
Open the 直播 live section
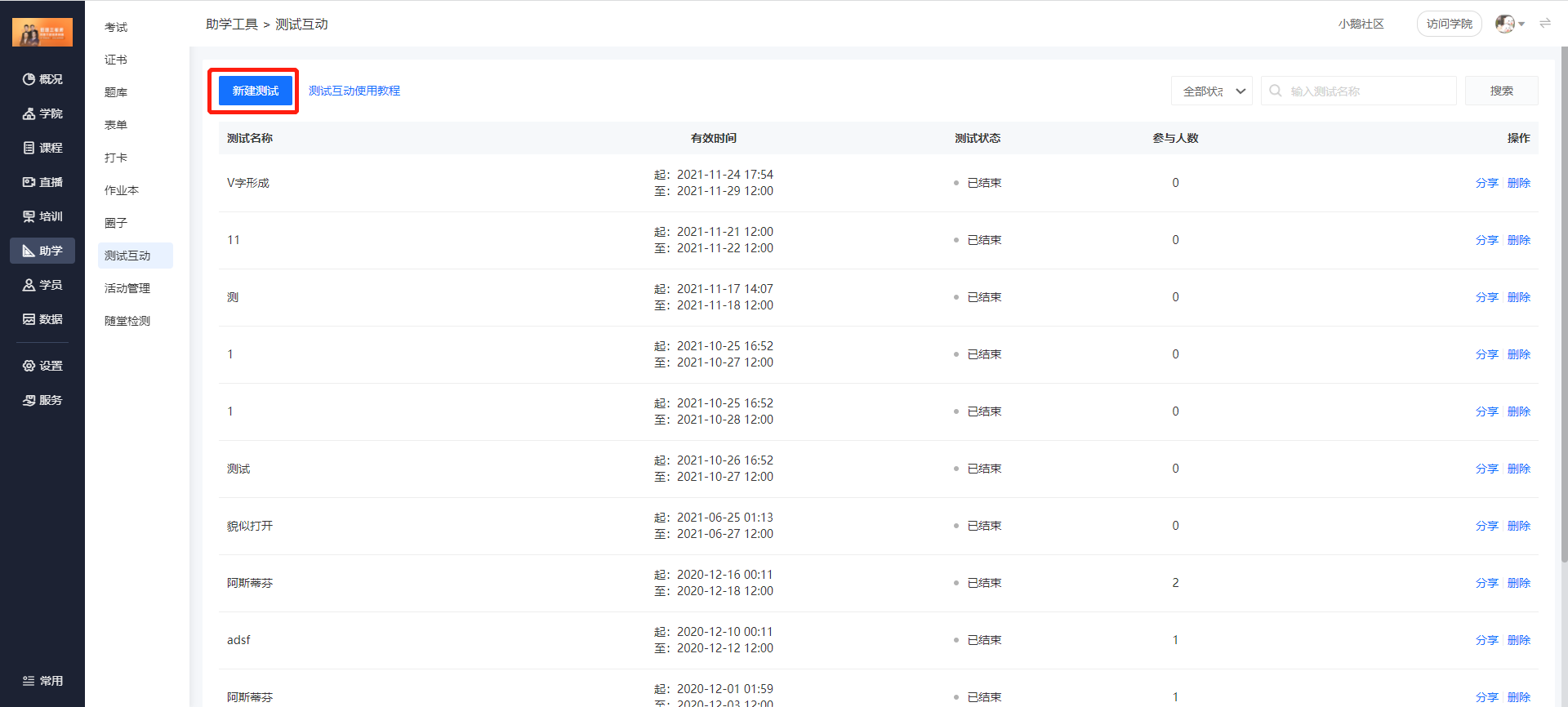tap(42, 182)
